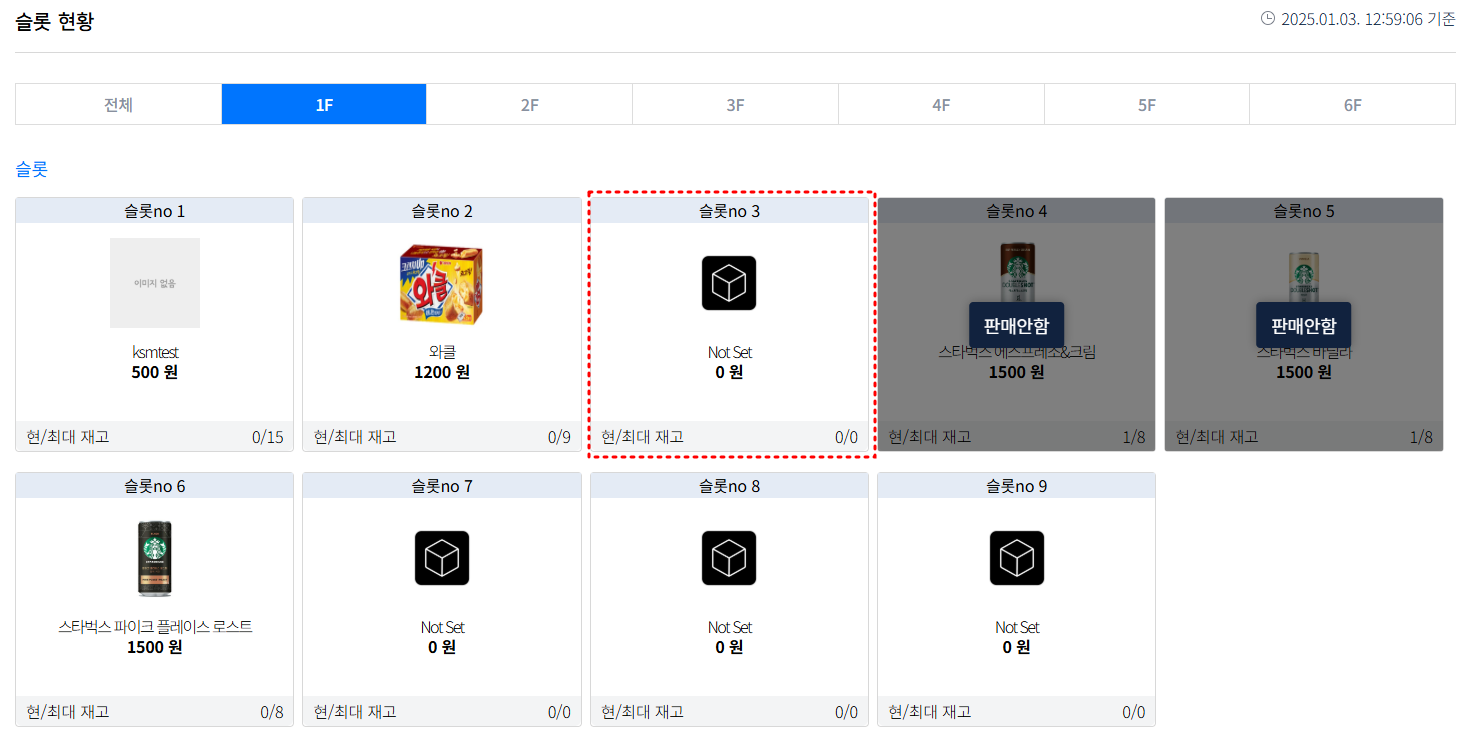Click the 0/15 stock counter on slot 1
Viewport: 1464px width, 741px height.
(268, 436)
